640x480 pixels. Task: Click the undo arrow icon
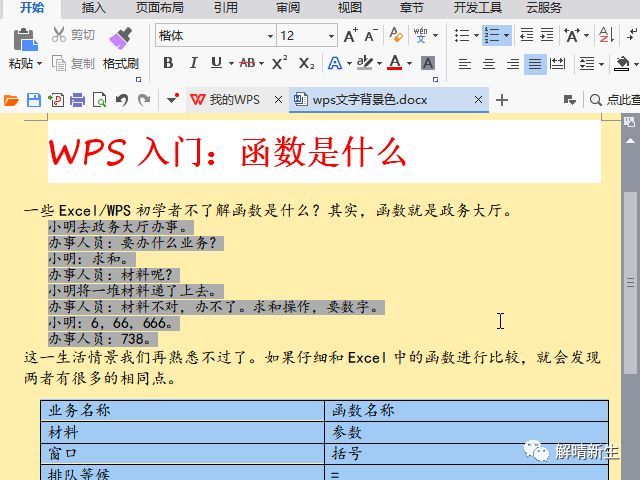pos(122,100)
